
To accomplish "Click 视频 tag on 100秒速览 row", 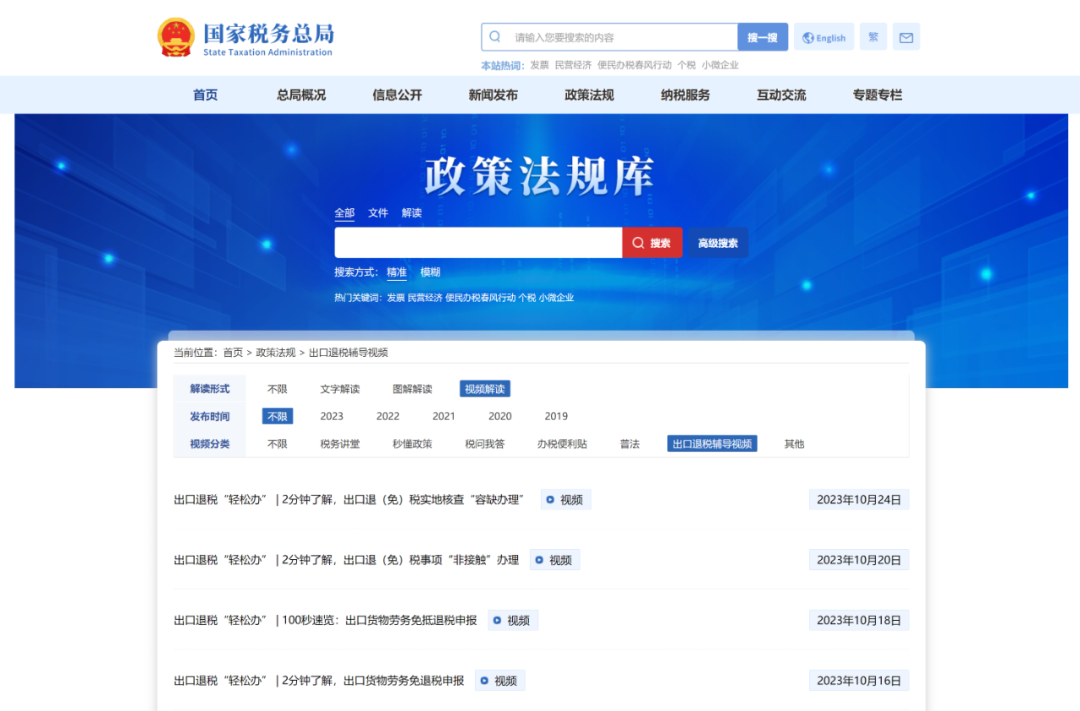I will pyautogui.click(x=512, y=620).
